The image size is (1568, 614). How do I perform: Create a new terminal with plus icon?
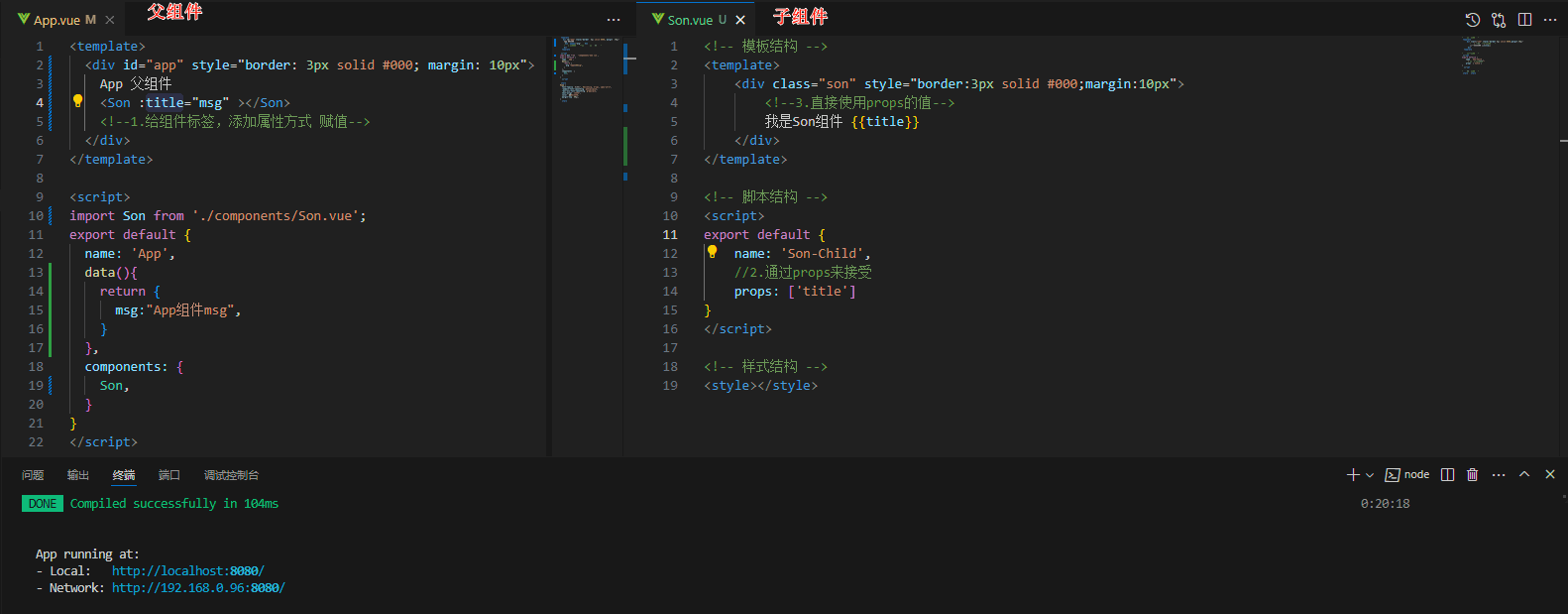point(1353,475)
